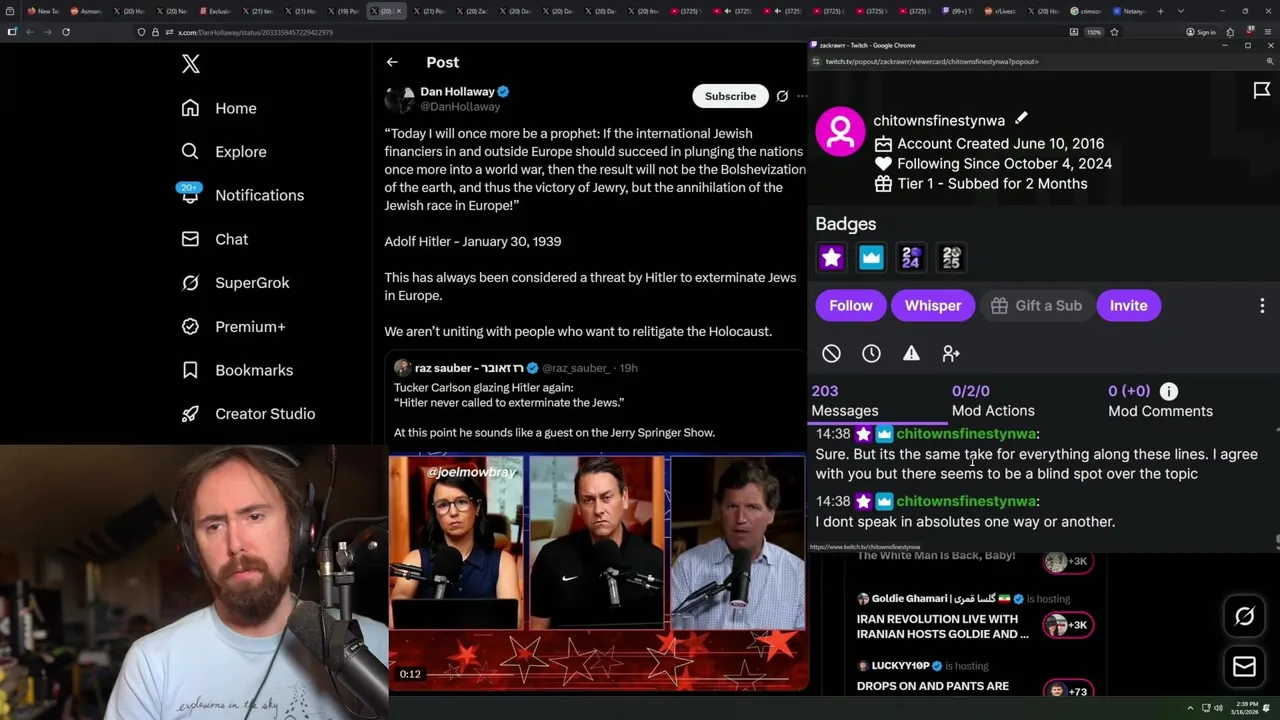Switch to the Netanyahu browser tab

click(x=1130, y=11)
